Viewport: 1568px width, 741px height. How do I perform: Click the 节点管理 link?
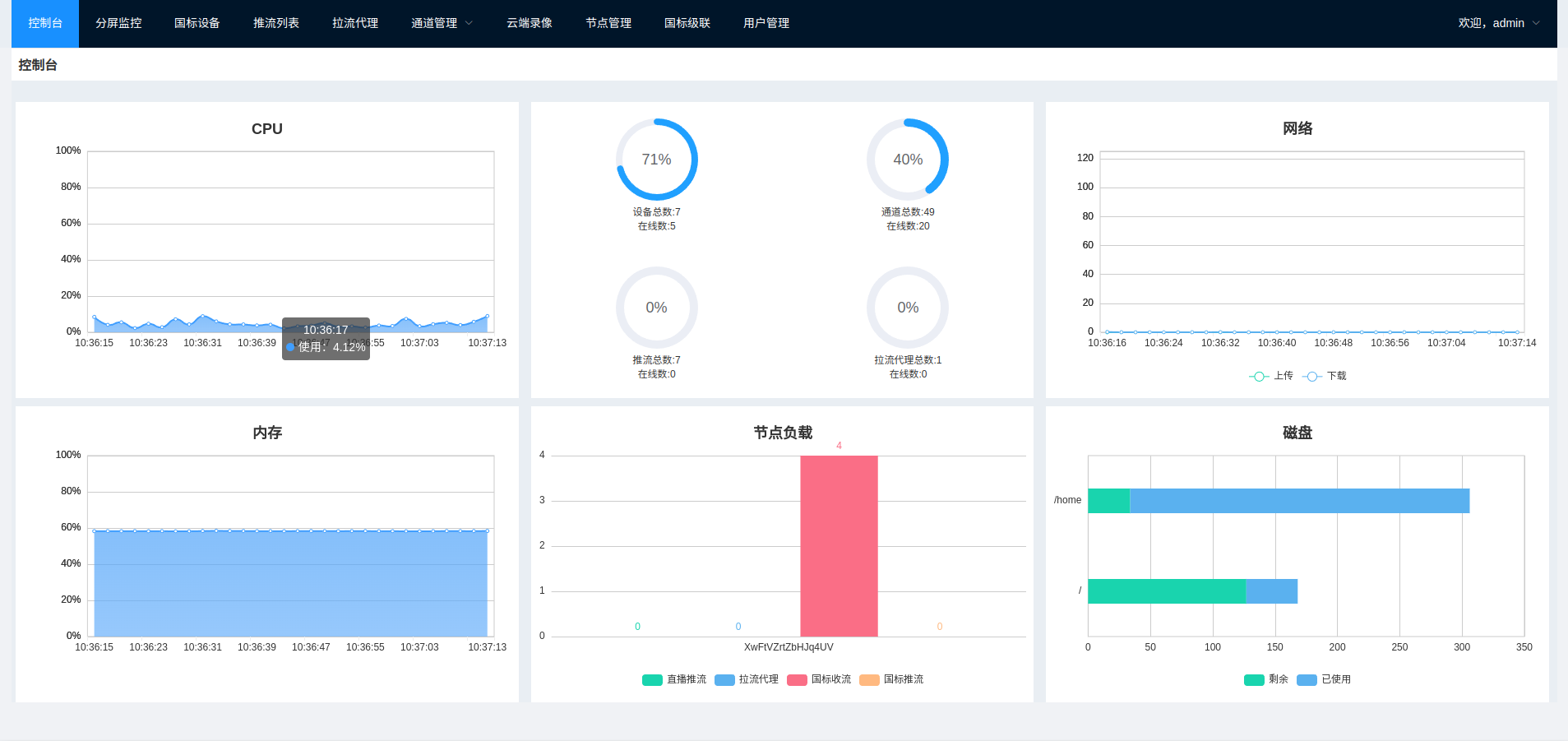click(608, 23)
